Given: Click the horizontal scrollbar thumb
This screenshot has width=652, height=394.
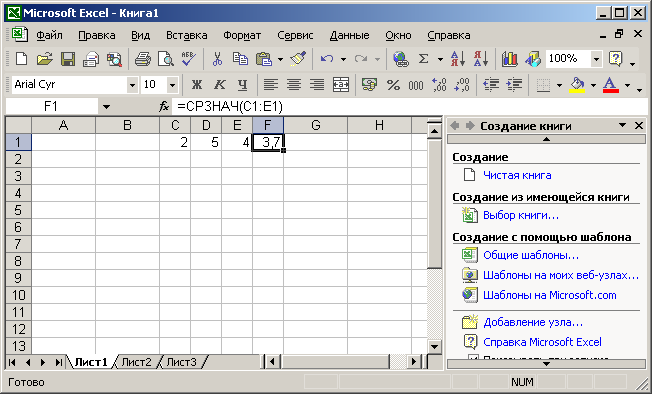Looking at the screenshot, I should pos(335,362).
